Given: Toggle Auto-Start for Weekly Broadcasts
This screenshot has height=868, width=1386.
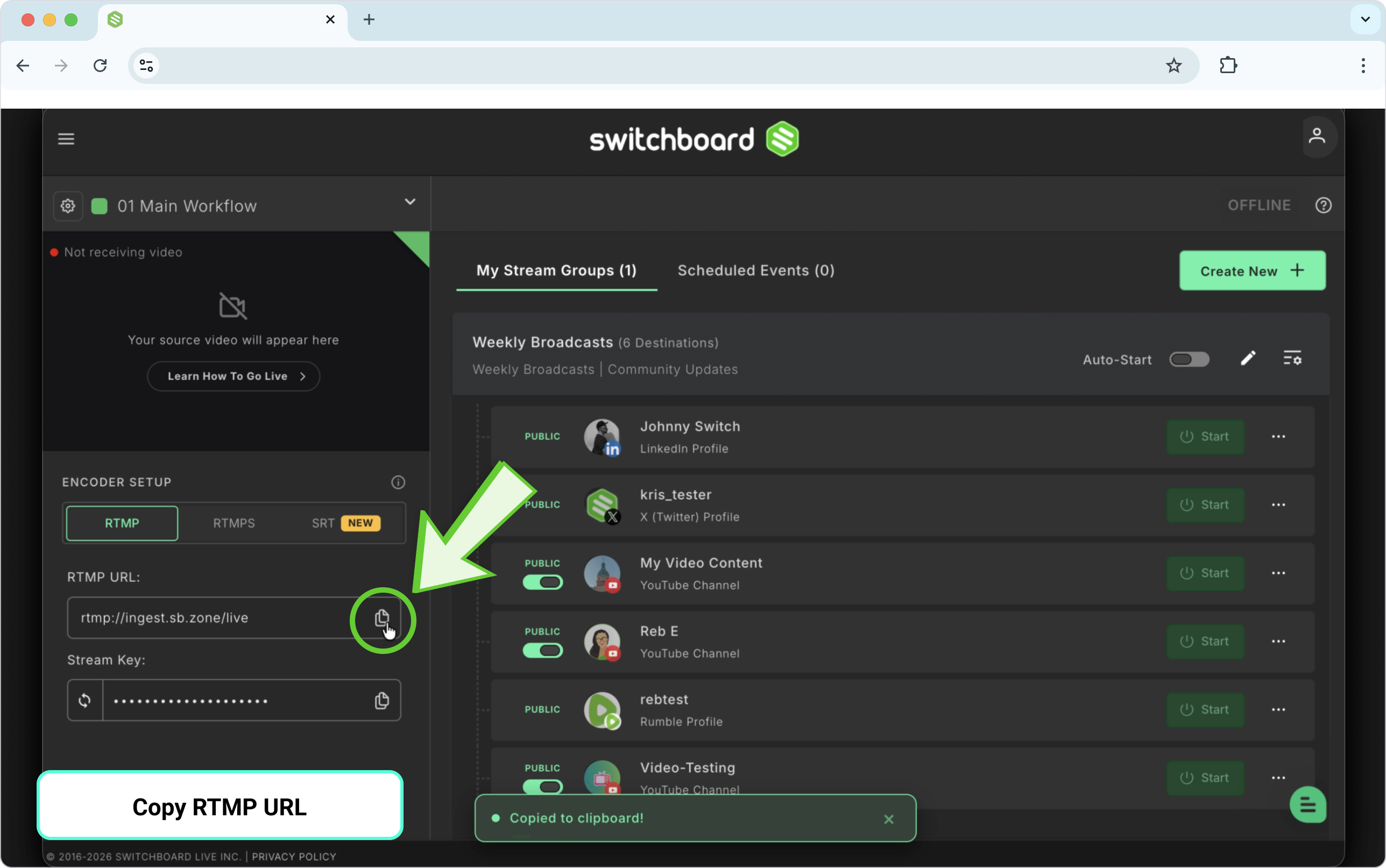Looking at the screenshot, I should tap(1189, 359).
